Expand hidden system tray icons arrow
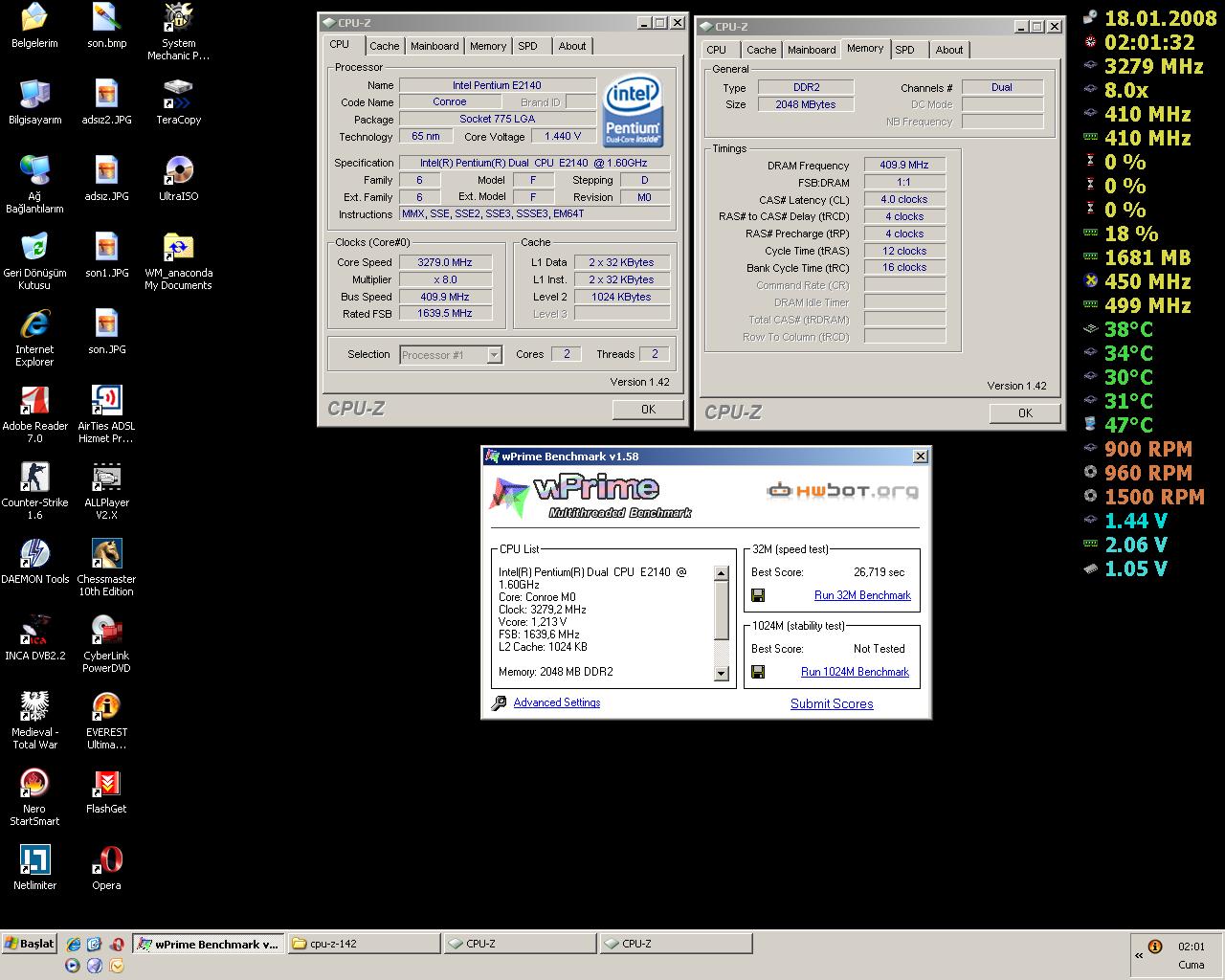Screen dimensions: 1225x980 1139,954
